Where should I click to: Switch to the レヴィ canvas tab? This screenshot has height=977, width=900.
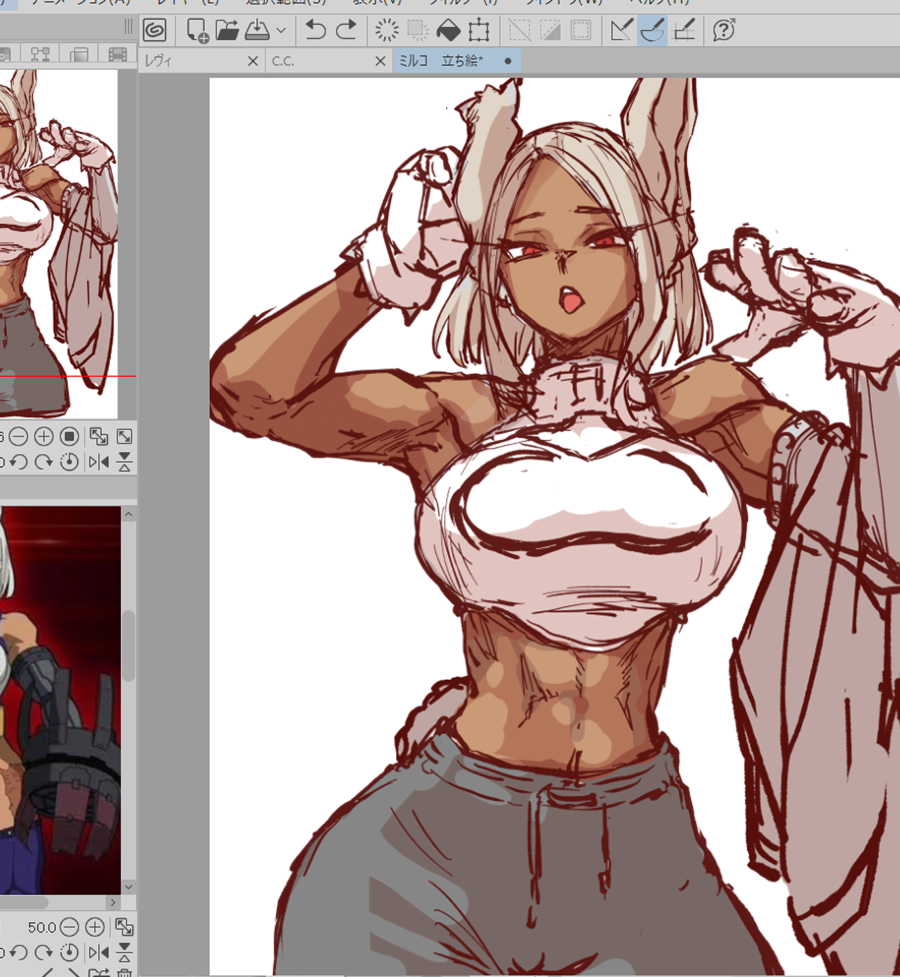[192, 61]
